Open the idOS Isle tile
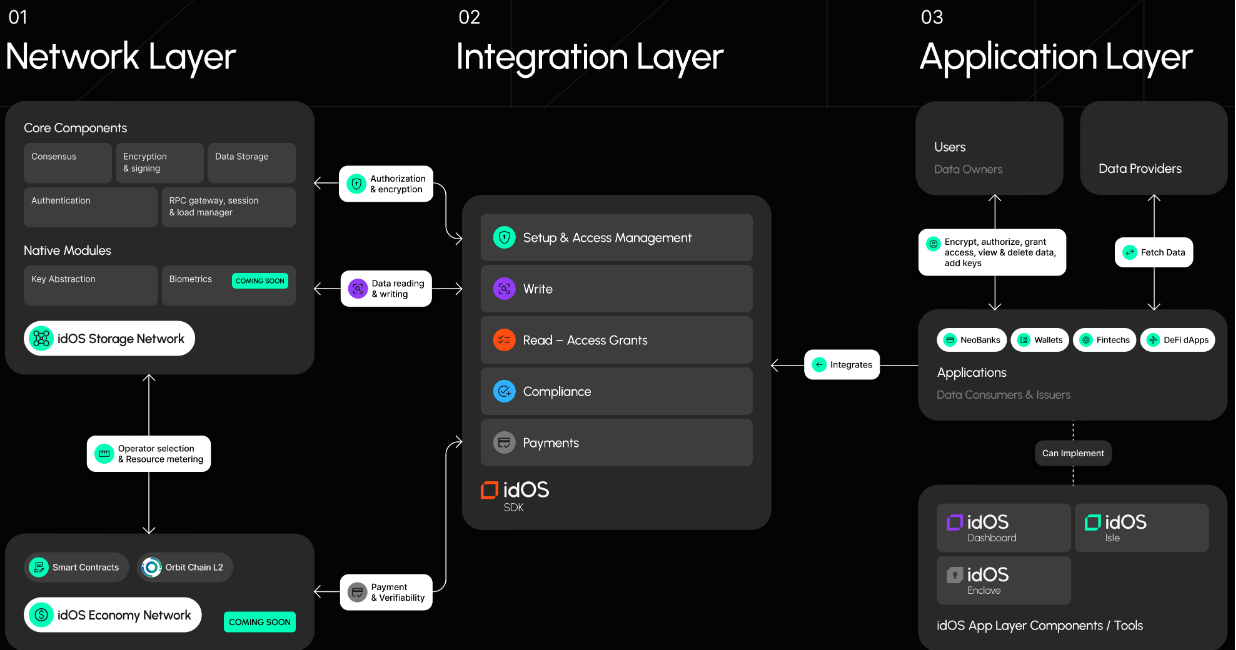Image resolution: width=1236 pixels, height=650 pixels. (1141, 528)
